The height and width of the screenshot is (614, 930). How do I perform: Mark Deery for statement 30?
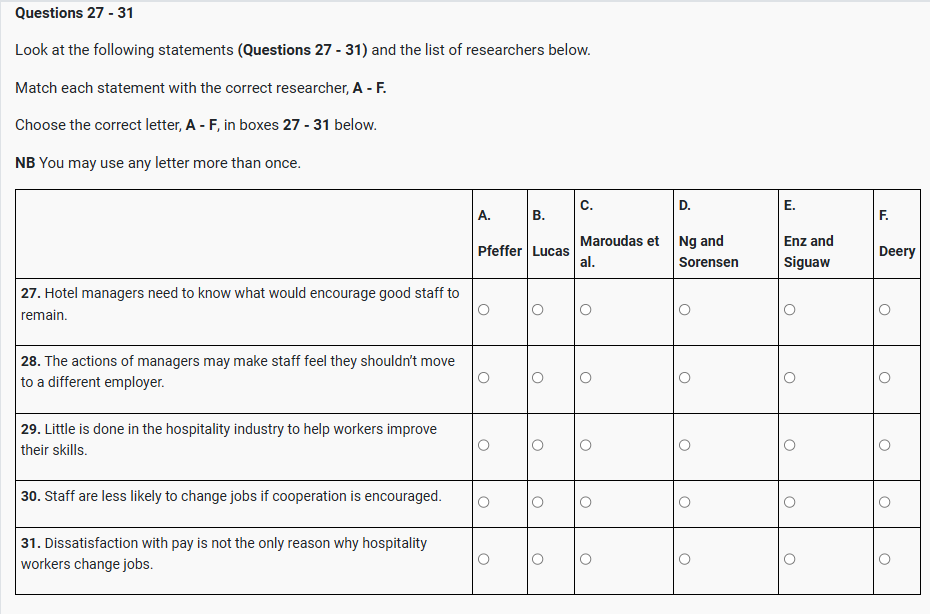[884, 502]
